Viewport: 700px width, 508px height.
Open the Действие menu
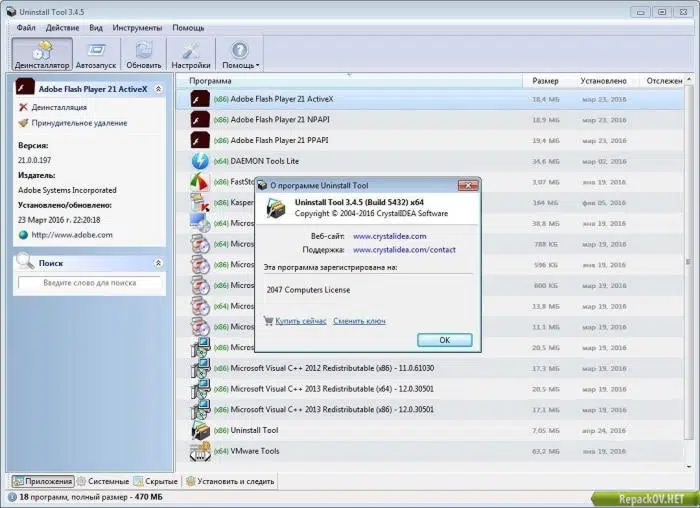(62, 28)
